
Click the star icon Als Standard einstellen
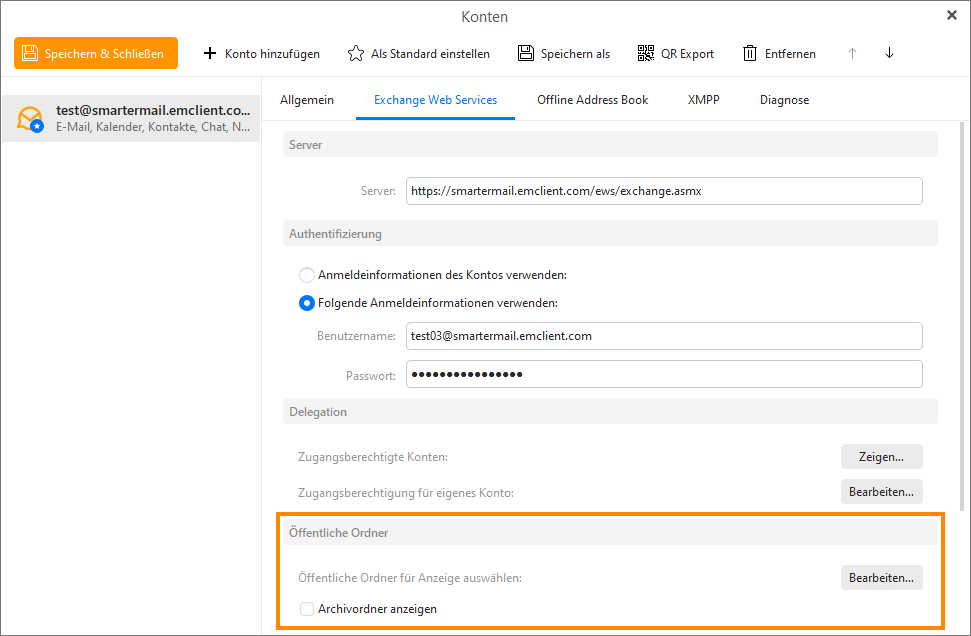click(x=355, y=54)
